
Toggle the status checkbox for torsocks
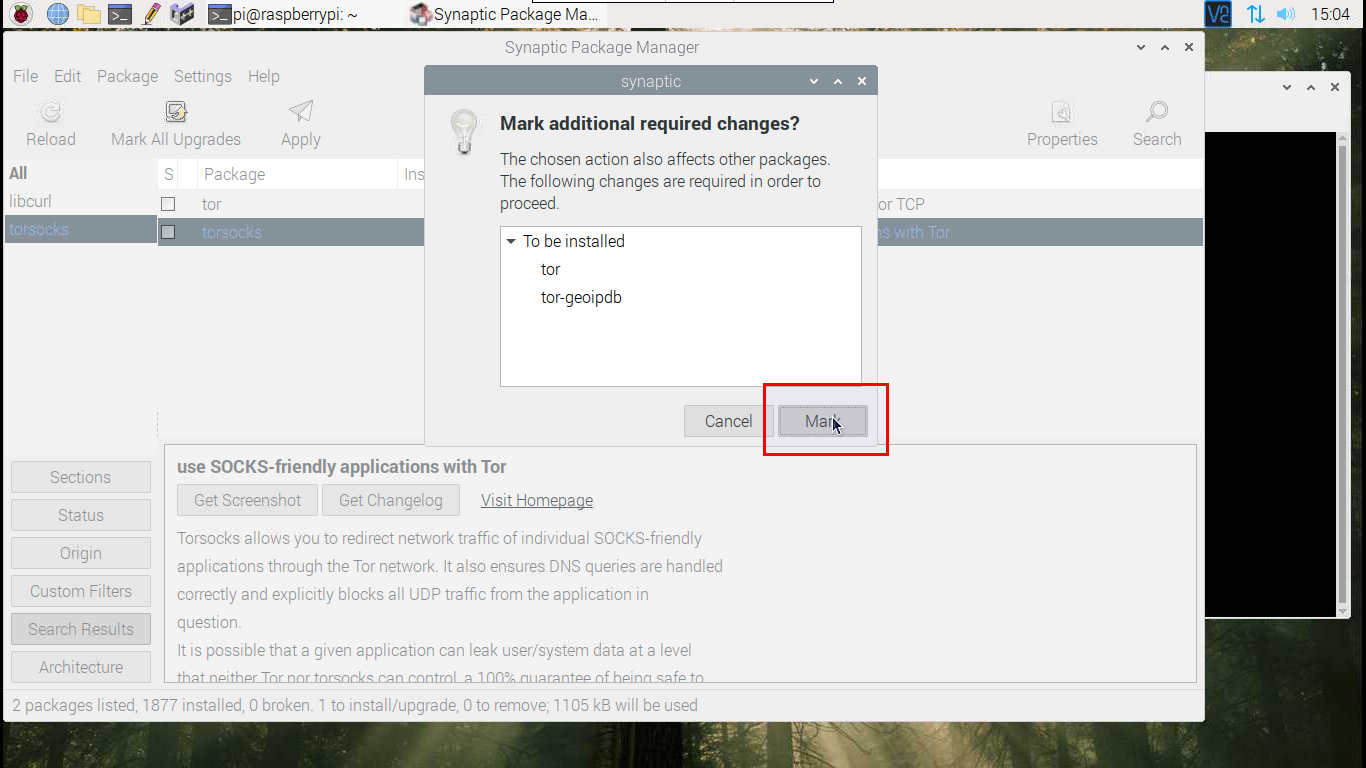(168, 232)
